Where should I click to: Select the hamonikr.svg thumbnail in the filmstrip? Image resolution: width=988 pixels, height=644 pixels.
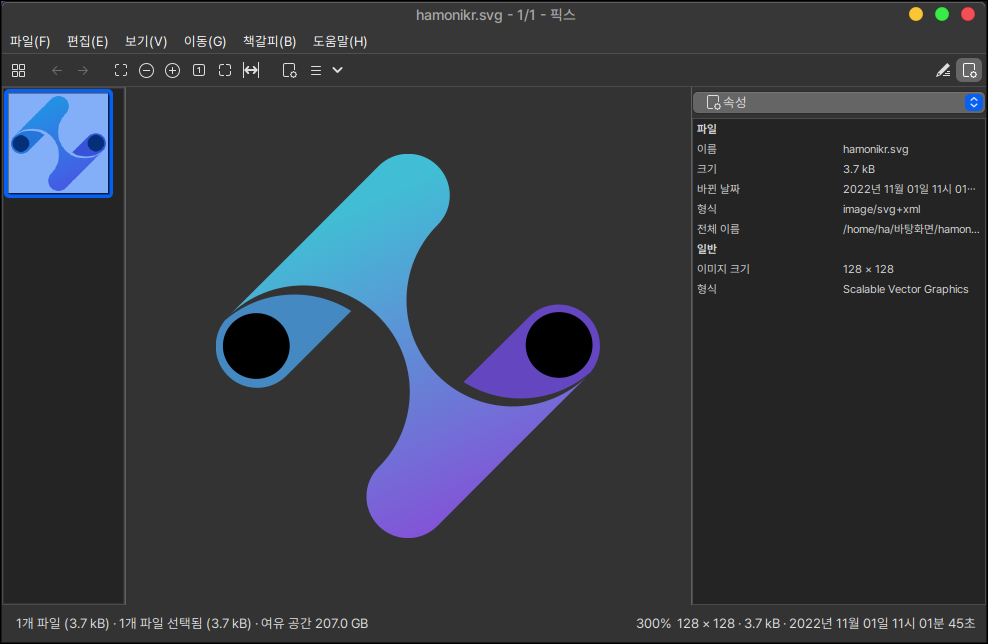tap(58, 144)
